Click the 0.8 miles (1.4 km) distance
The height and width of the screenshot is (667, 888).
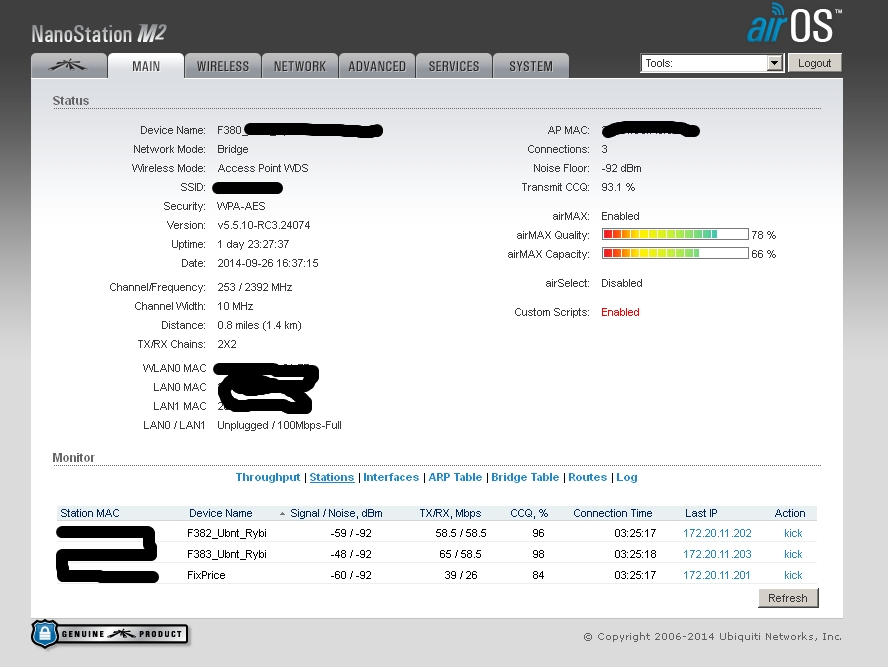pyautogui.click(x=259, y=325)
